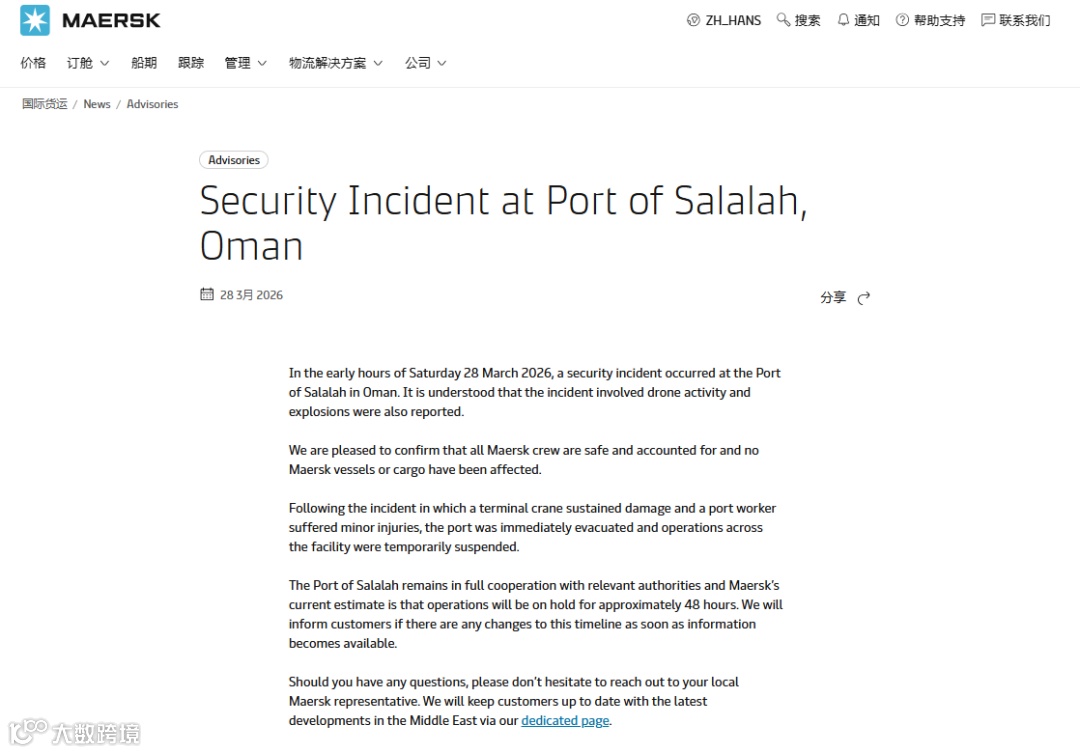Screen dimensions: 1080x753
Task: Click the calendar icon beside the date
Action: coord(207,294)
